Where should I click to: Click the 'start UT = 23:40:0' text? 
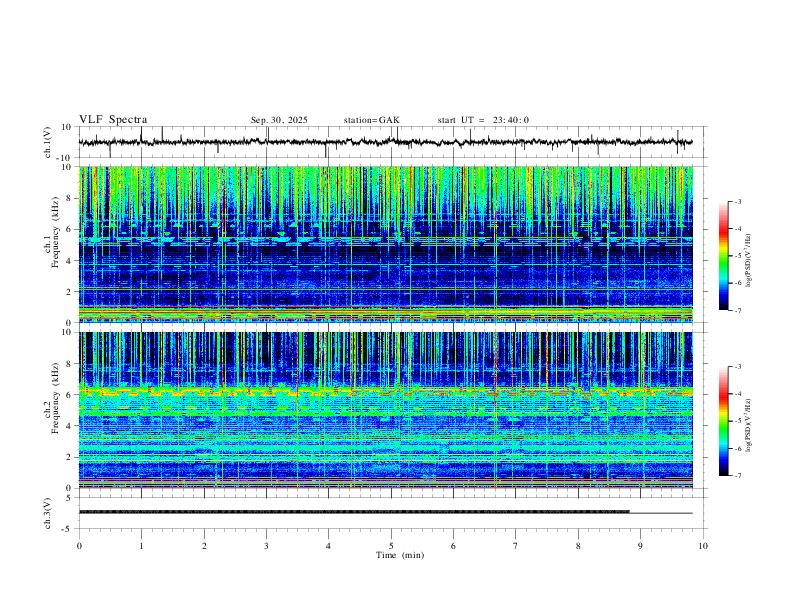pyautogui.click(x=483, y=120)
